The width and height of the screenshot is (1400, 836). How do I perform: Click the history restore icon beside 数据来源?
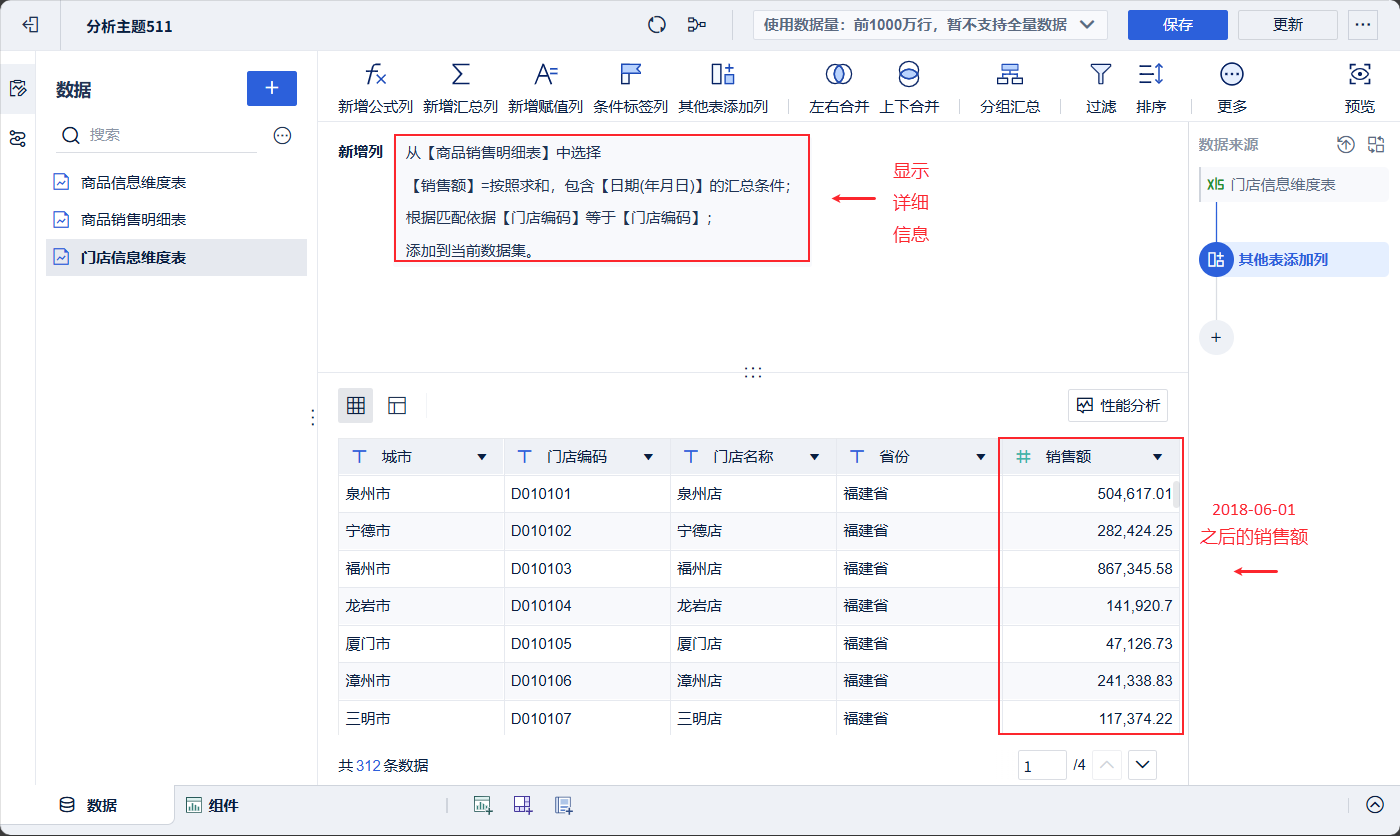pyautogui.click(x=1346, y=145)
